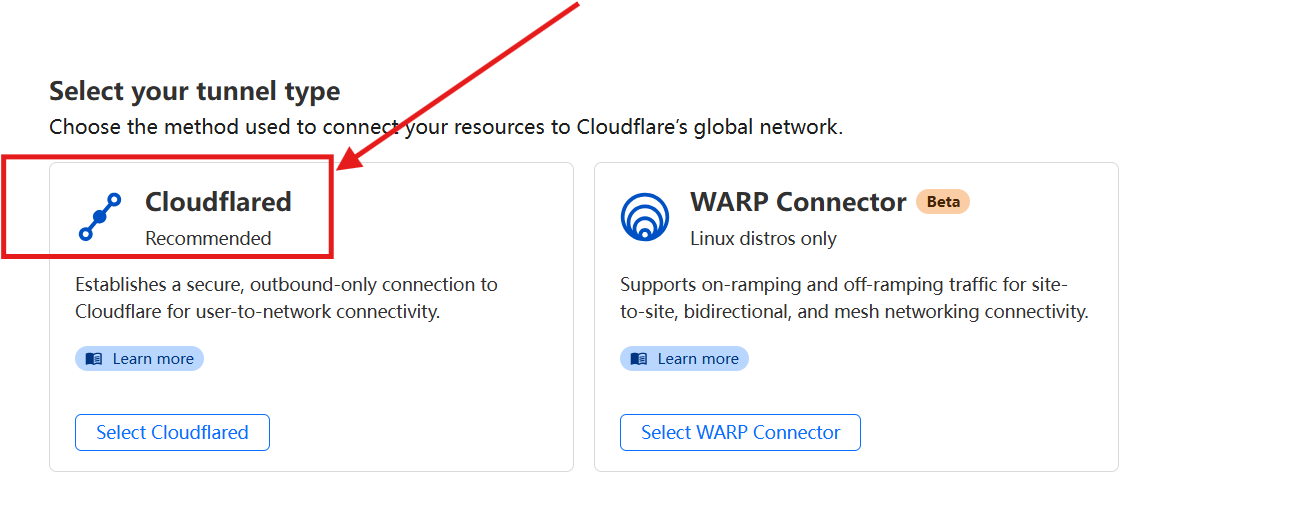Screen dimensions: 1296x508
Task: Click the Recommended label under Cloudflared
Action: click(208, 239)
